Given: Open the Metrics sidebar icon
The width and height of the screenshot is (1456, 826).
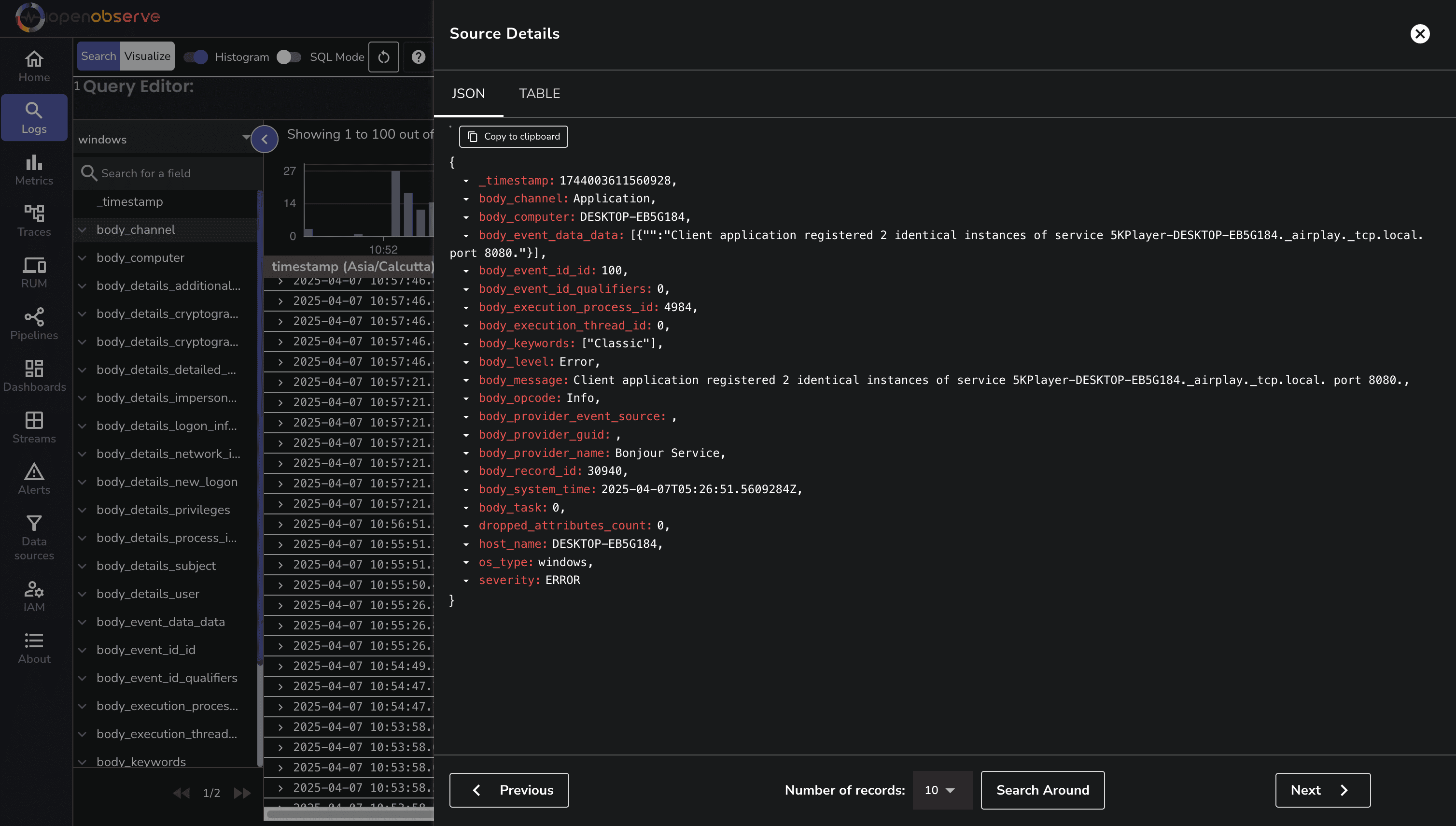Looking at the screenshot, I should tap(34, 169).
